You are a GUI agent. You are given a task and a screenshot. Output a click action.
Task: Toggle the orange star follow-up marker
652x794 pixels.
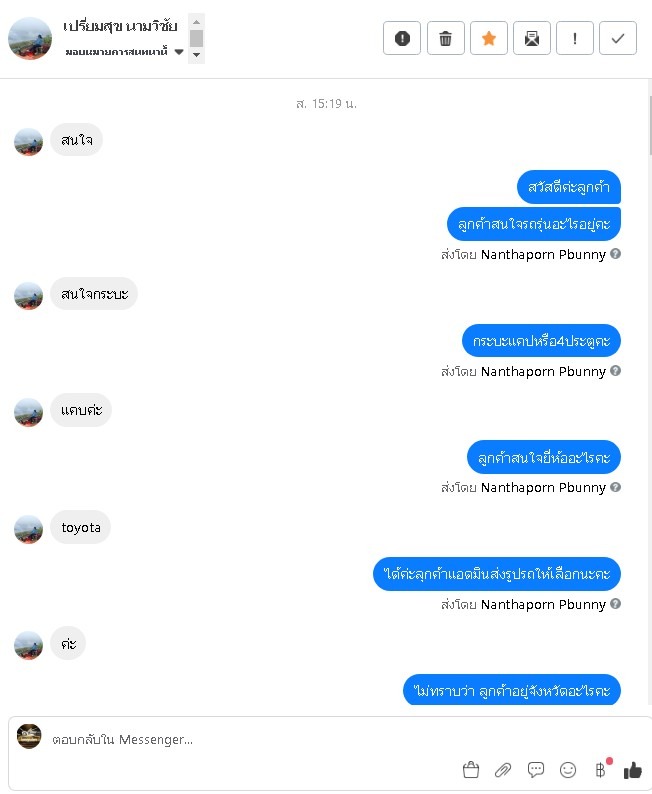click(x=488, y=38)
